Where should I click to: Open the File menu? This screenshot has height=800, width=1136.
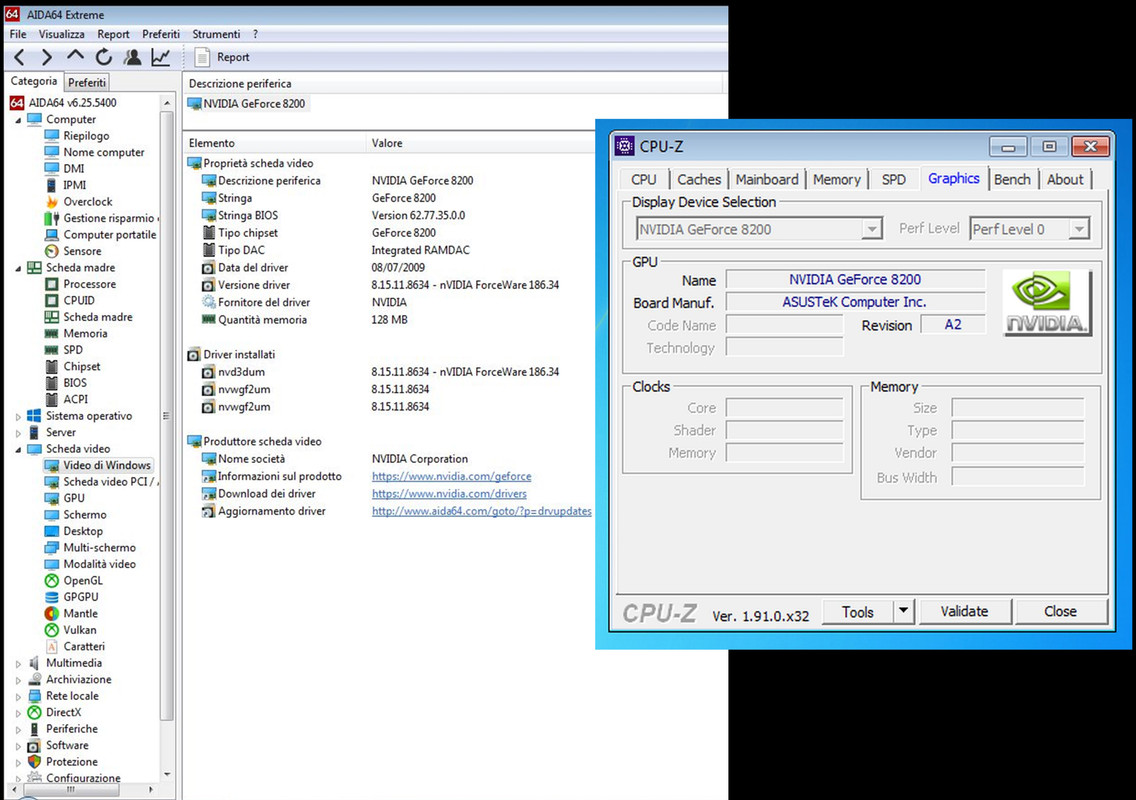pos(18,34)
